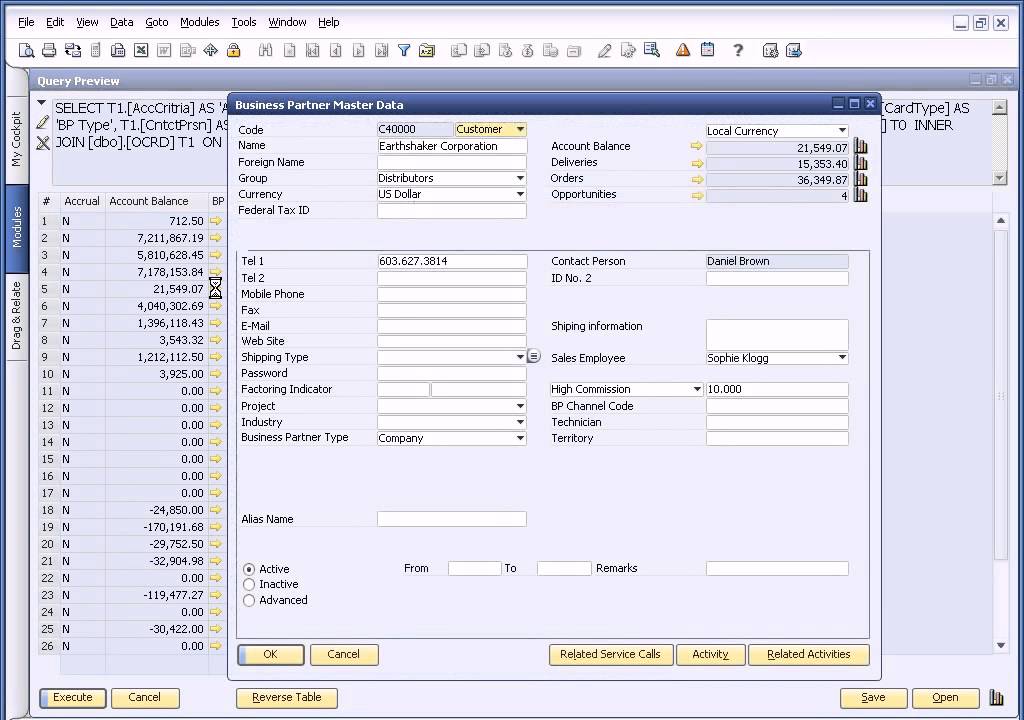Viewport: 1024px width, 720px height.
Task: Click the pencil edit icon in Query Preview
Action: [42, 122]
